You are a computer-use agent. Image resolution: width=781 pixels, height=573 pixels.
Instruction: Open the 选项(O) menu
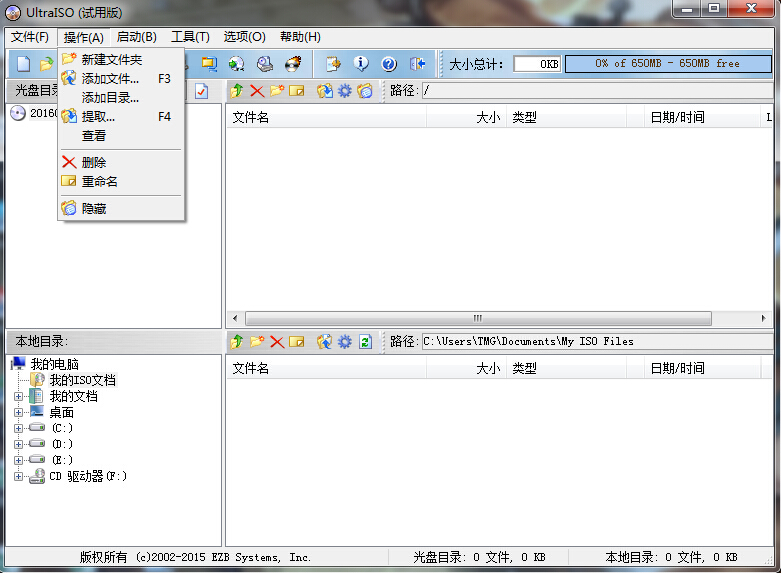click(x=244, y=37)
